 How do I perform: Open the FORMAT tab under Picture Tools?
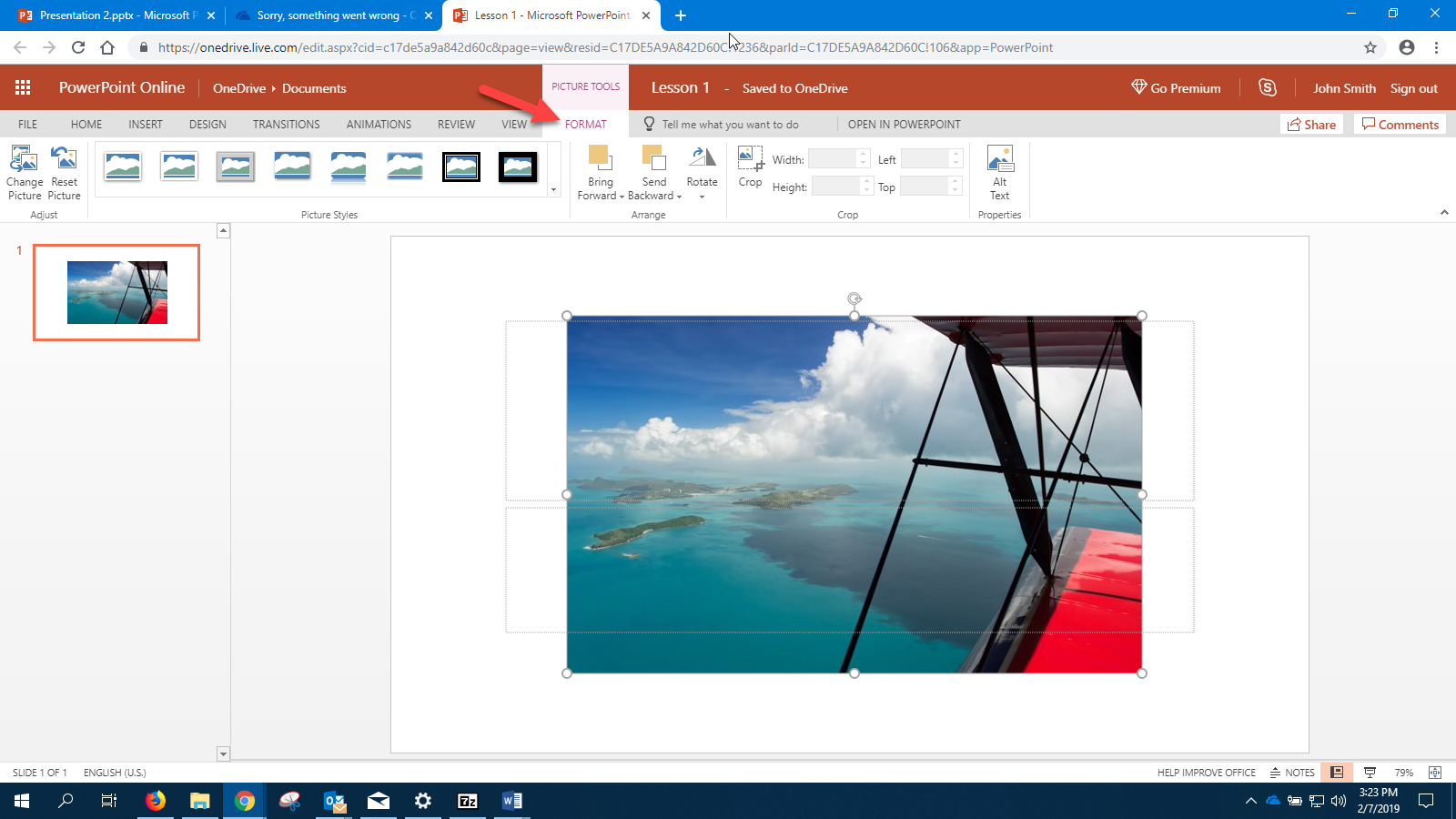tap(585, 124)
